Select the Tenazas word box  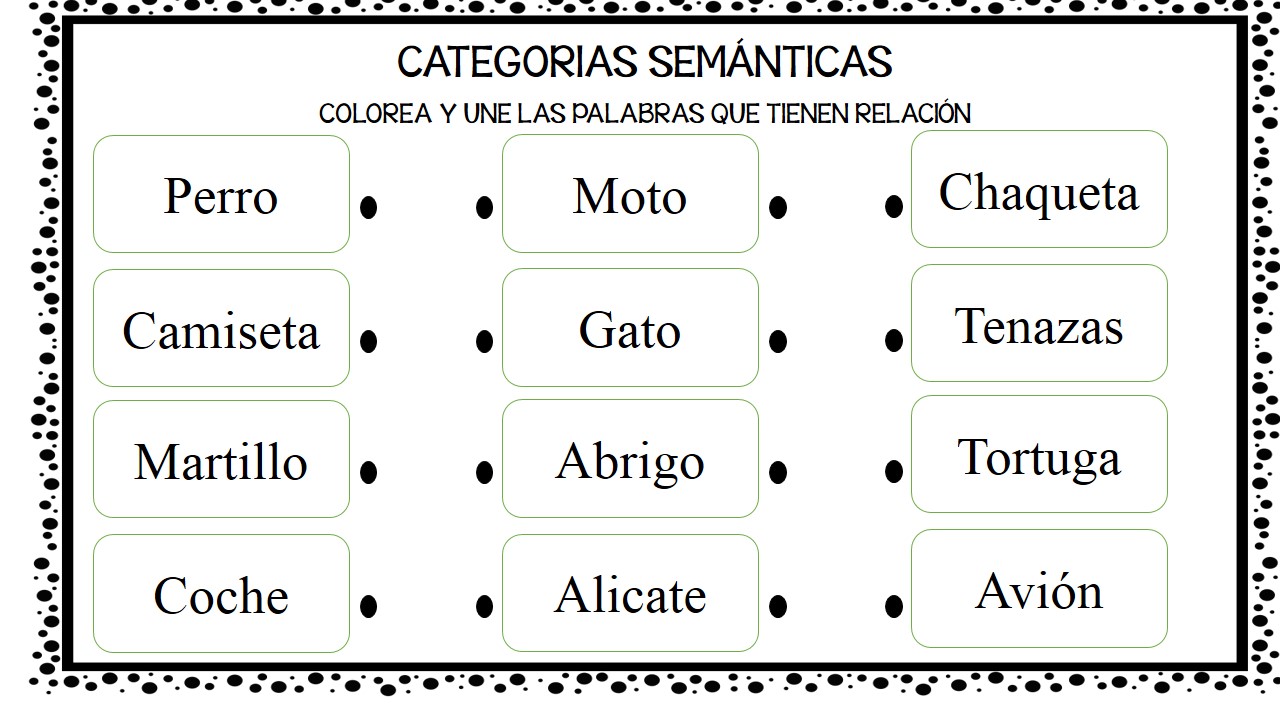coord(1039,323)
